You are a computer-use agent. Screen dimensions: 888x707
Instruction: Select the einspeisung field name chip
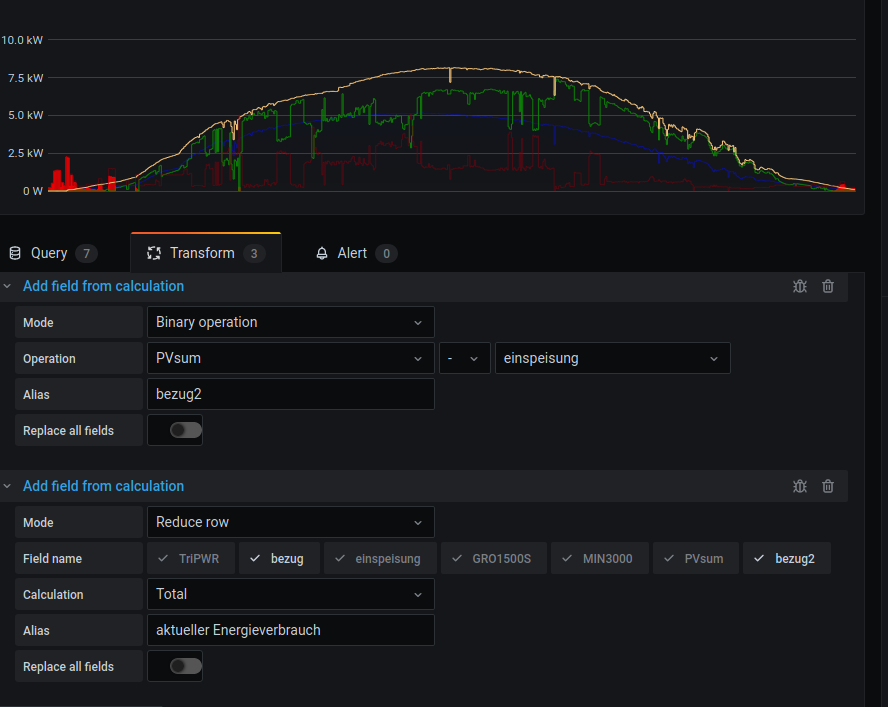click(379, 558)
